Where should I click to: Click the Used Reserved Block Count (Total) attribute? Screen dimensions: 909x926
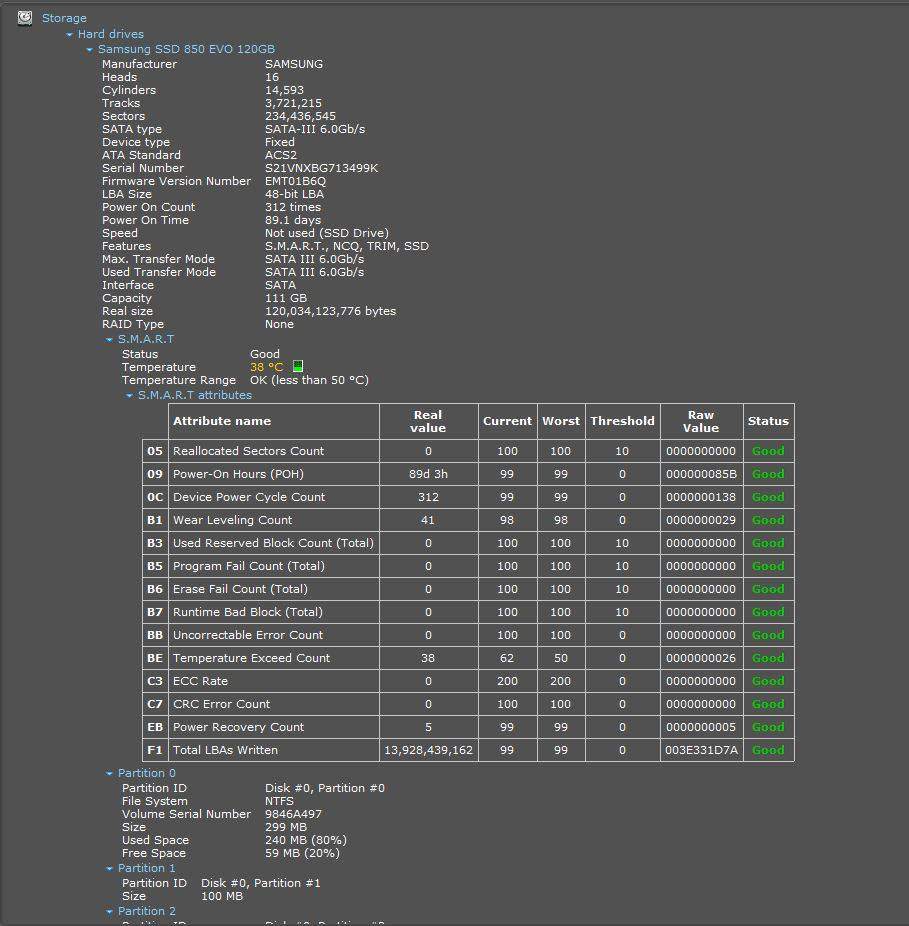tap(273, 543)
